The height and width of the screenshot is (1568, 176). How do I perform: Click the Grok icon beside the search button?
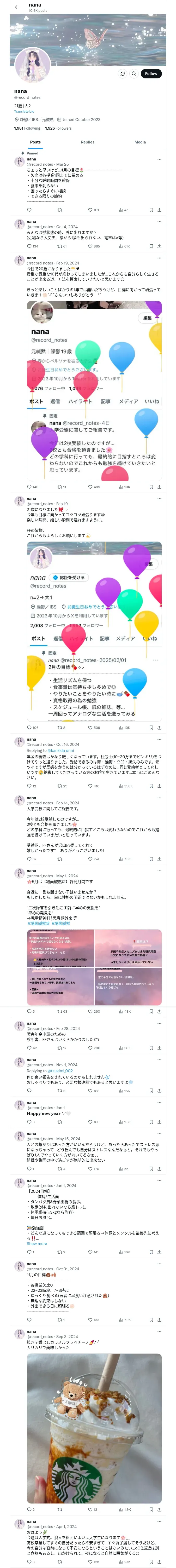[x=123, y=74]
